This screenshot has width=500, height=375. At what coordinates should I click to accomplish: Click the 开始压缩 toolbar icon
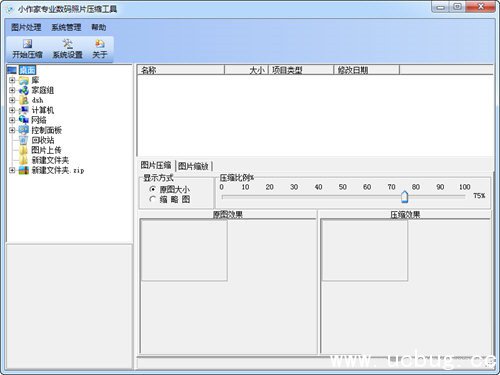27,49
